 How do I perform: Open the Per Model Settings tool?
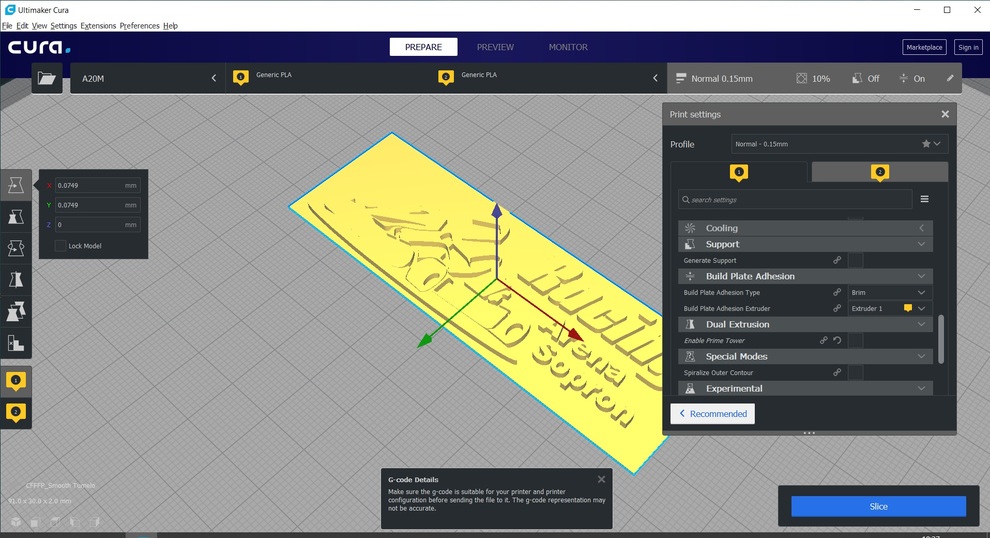[x=16, y=312]
